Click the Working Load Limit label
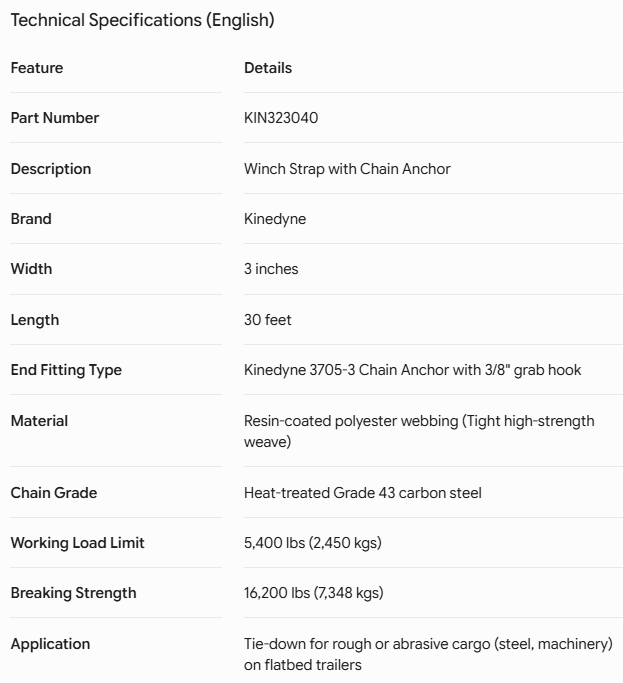623x683 pixels. (x=78, y=543)
